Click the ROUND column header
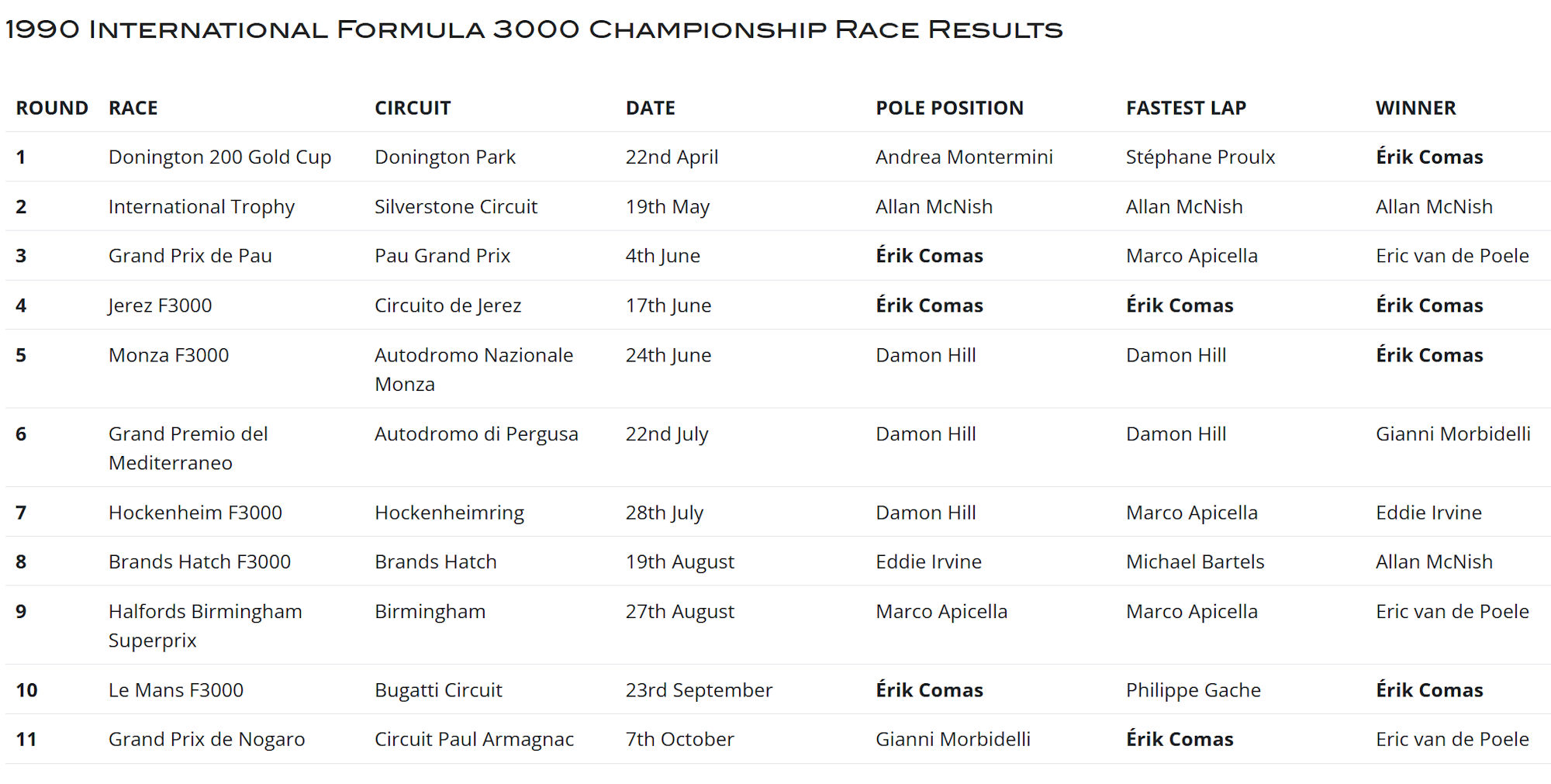 [x=52, y=108]
